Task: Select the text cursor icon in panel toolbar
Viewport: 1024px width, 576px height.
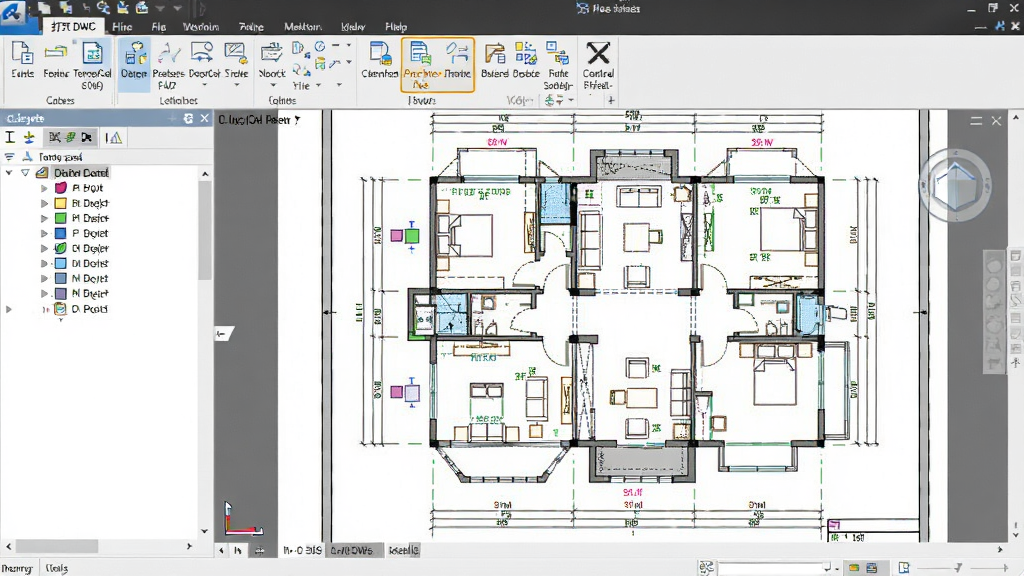Action: pos(10,137)
